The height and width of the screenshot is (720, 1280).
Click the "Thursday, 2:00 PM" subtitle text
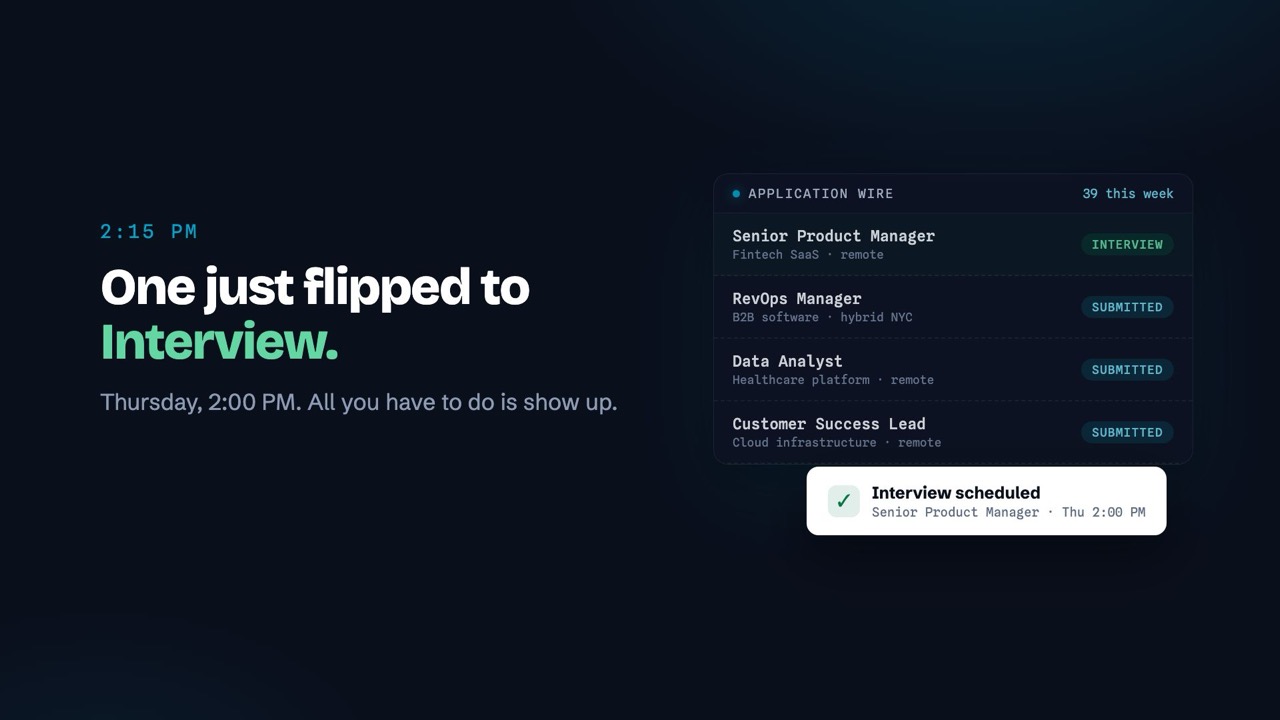[x=200, y=403]
